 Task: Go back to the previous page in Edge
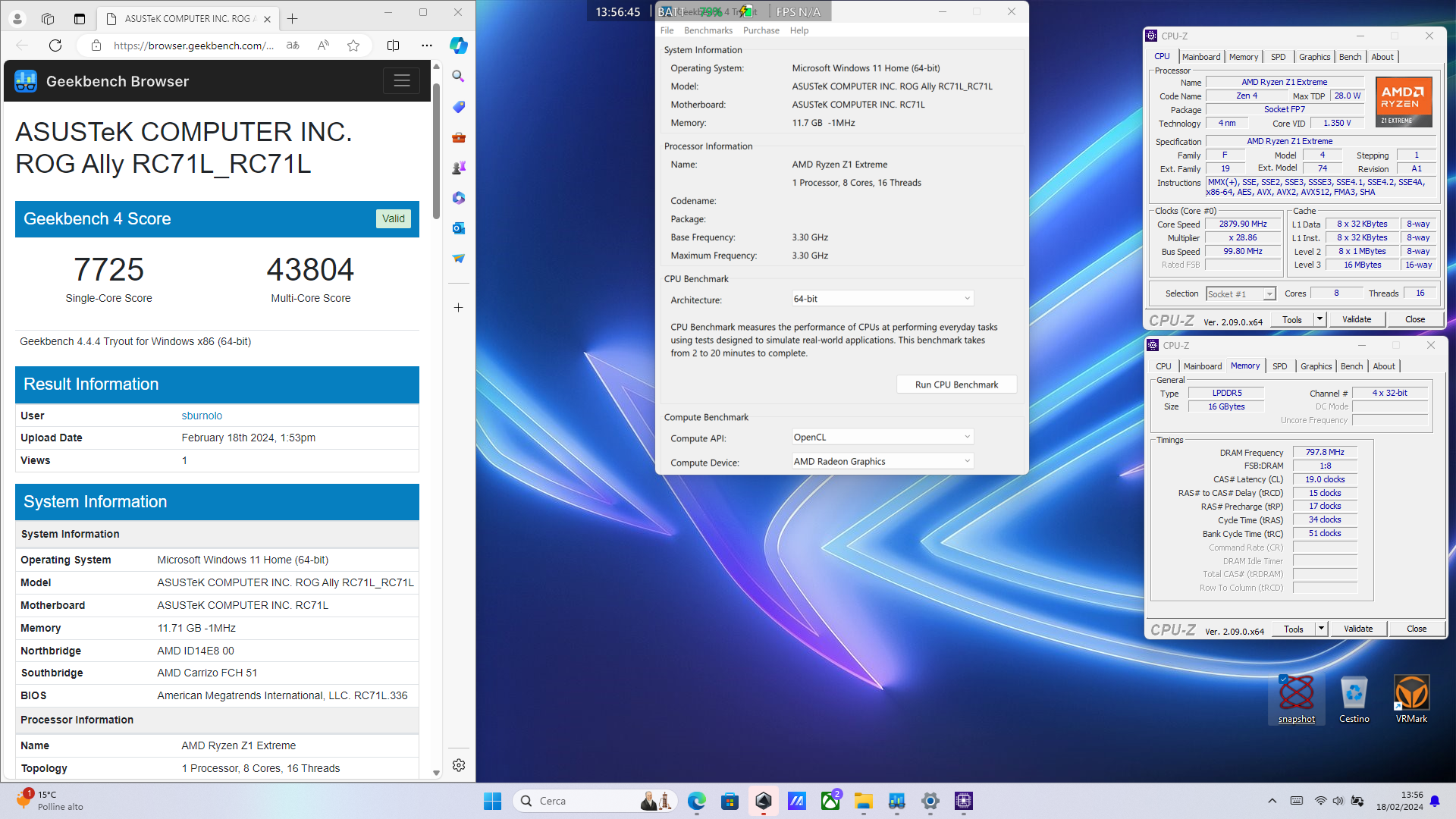(22, 45)
